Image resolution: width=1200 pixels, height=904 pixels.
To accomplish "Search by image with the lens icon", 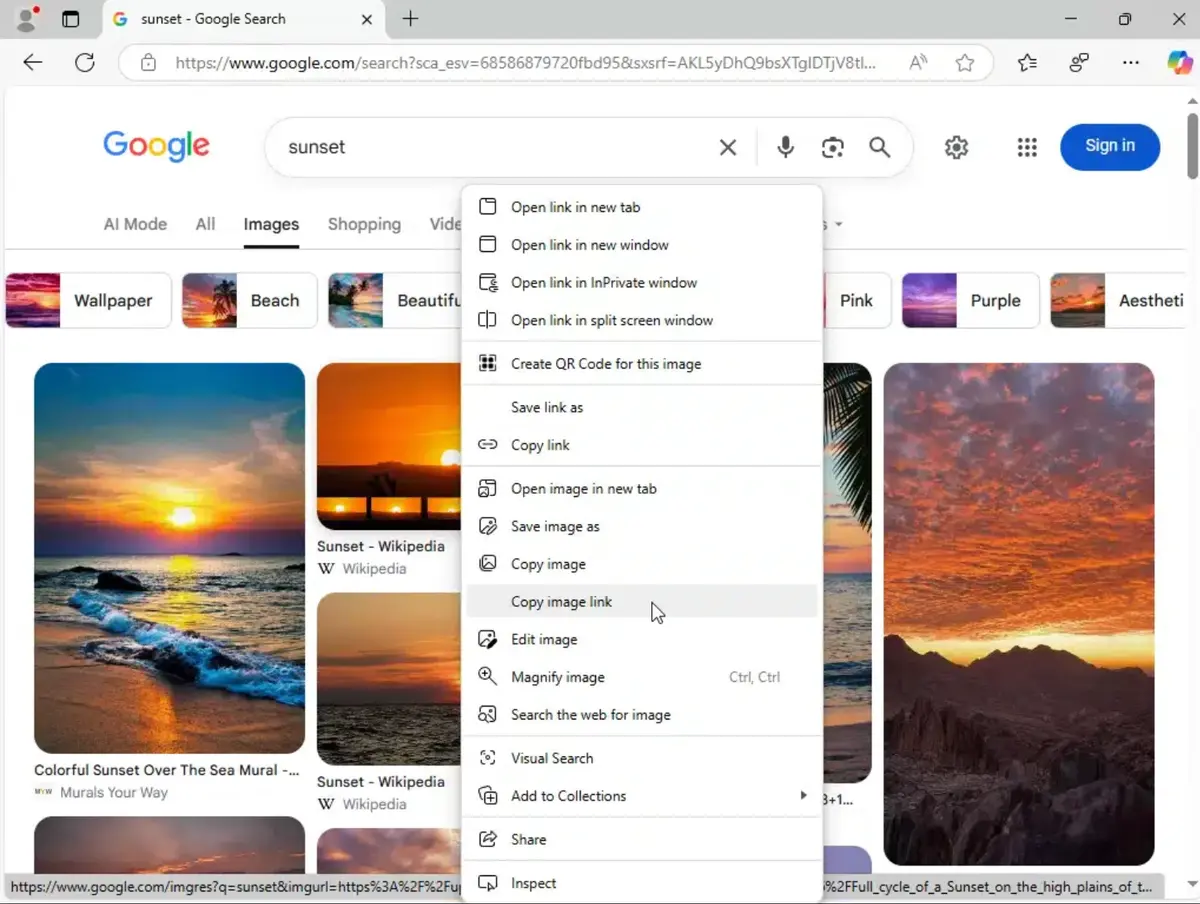I will pyautogui.click(x=833, y=147).
